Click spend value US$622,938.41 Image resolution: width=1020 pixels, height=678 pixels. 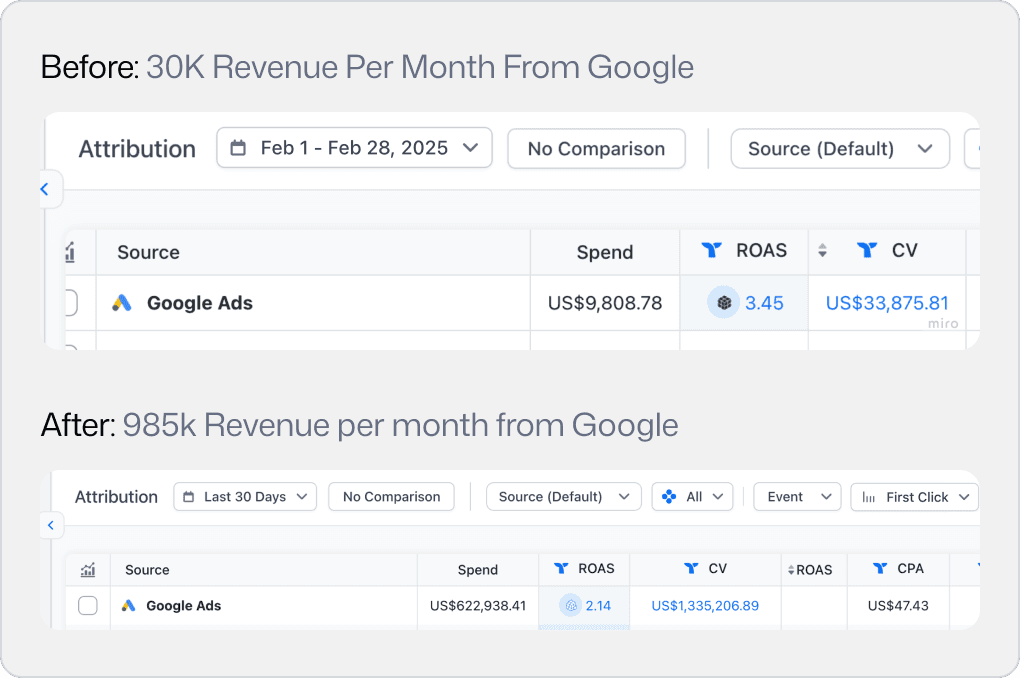click(477, 606)
